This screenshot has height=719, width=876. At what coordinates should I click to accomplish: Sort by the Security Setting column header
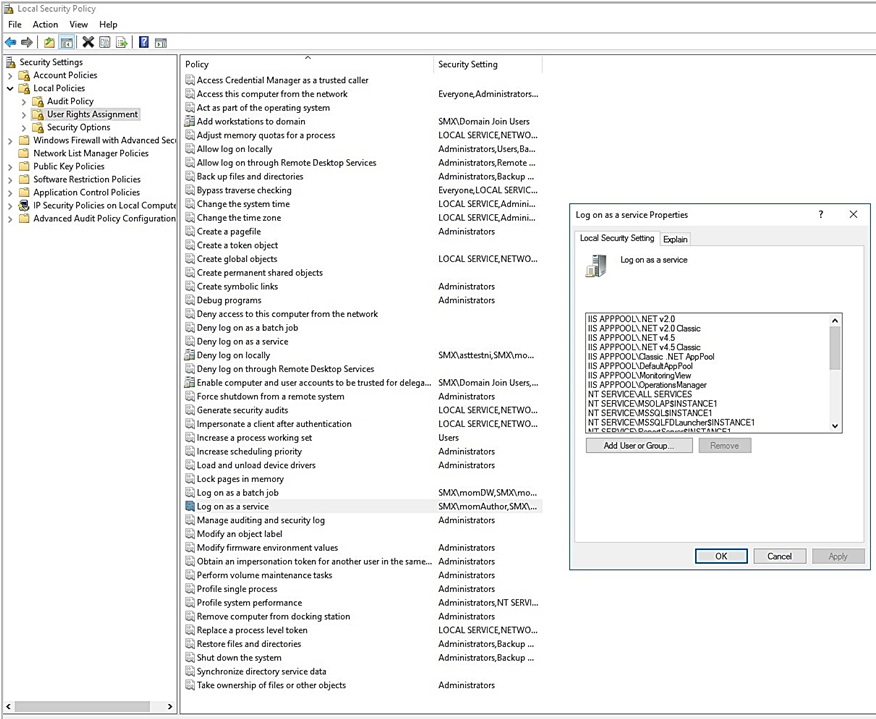[x=488, y=64]
